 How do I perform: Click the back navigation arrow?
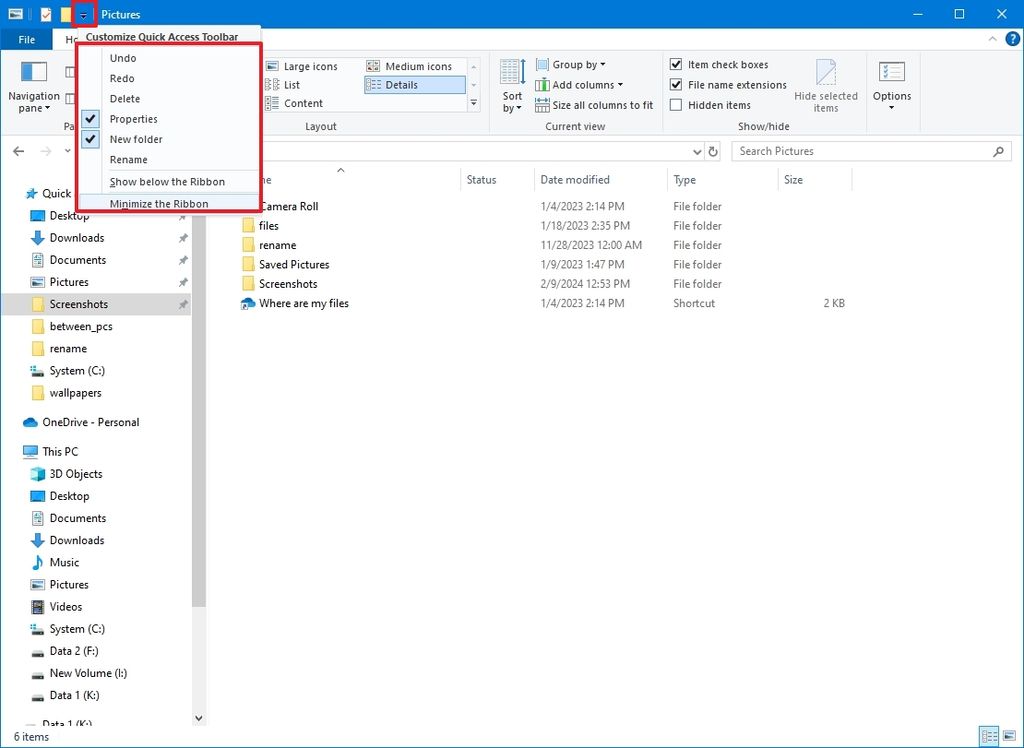[18, 151]
